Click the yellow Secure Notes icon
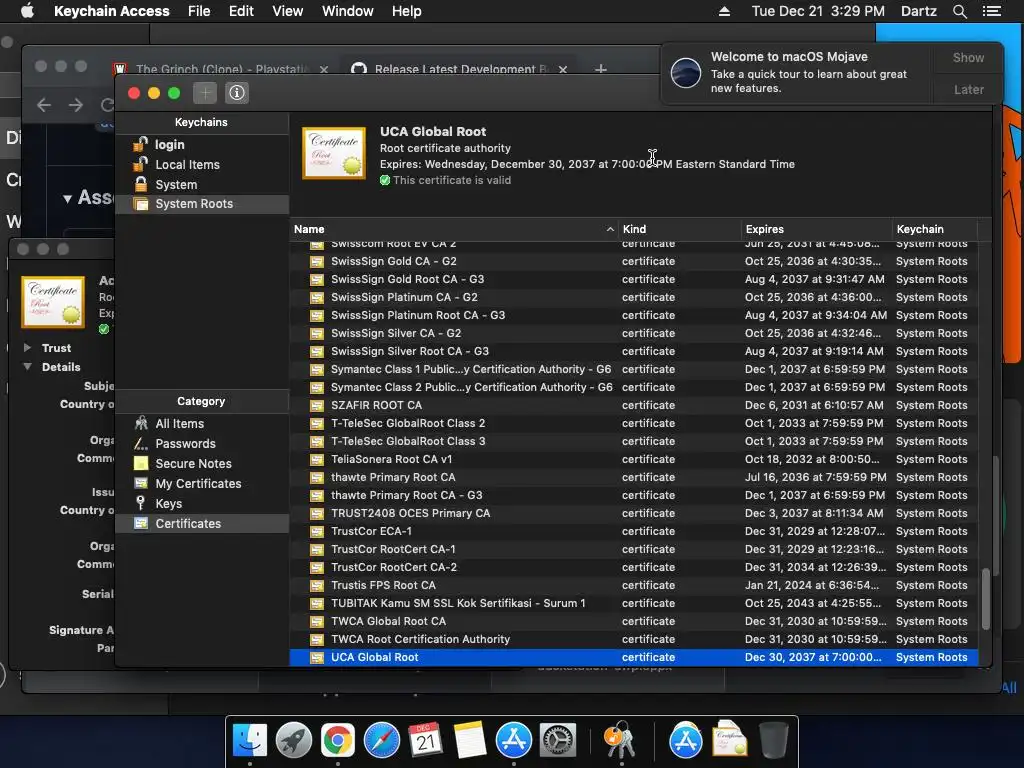The image size is (1024, 768). [140, 463]
